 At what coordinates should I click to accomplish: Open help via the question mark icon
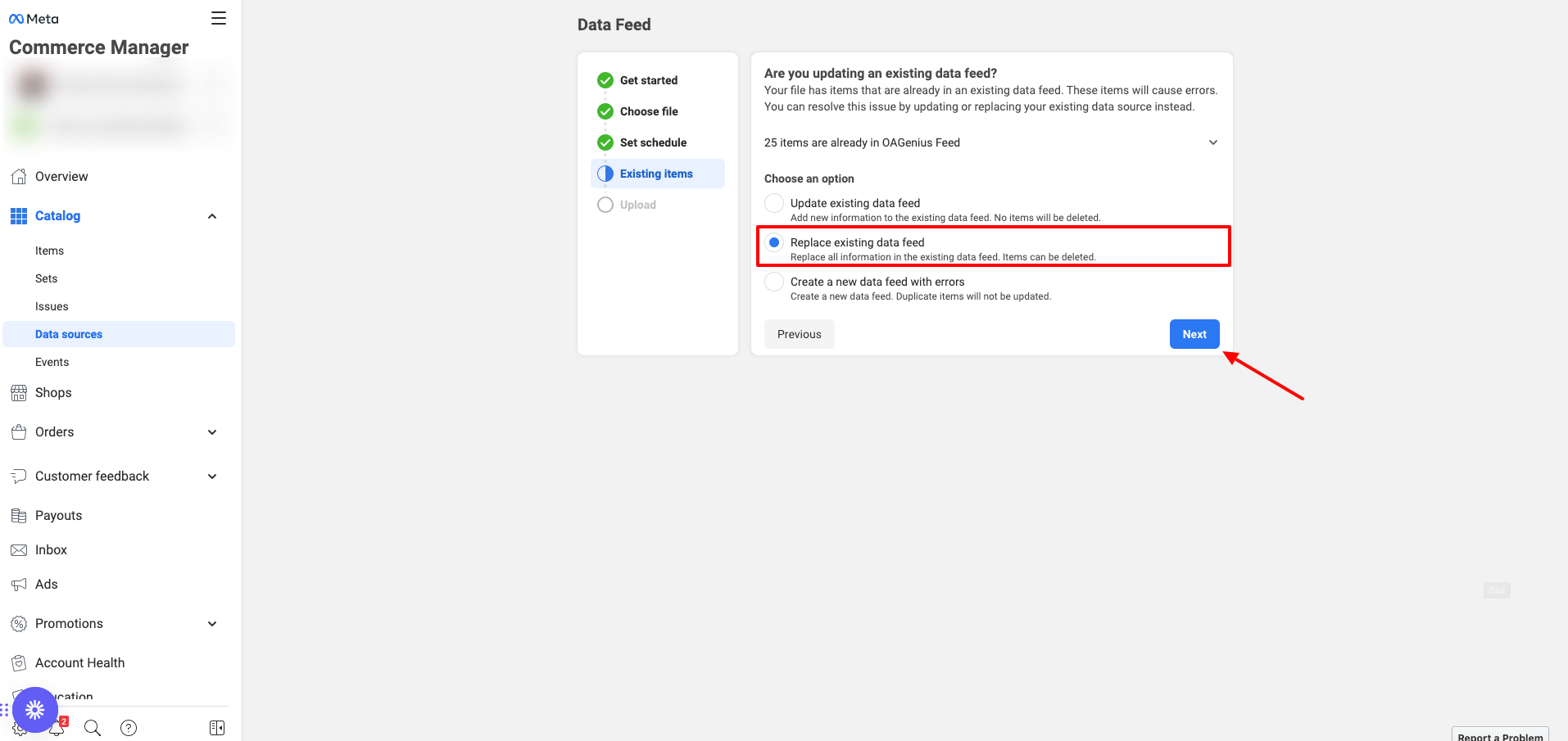click(129, 728)
